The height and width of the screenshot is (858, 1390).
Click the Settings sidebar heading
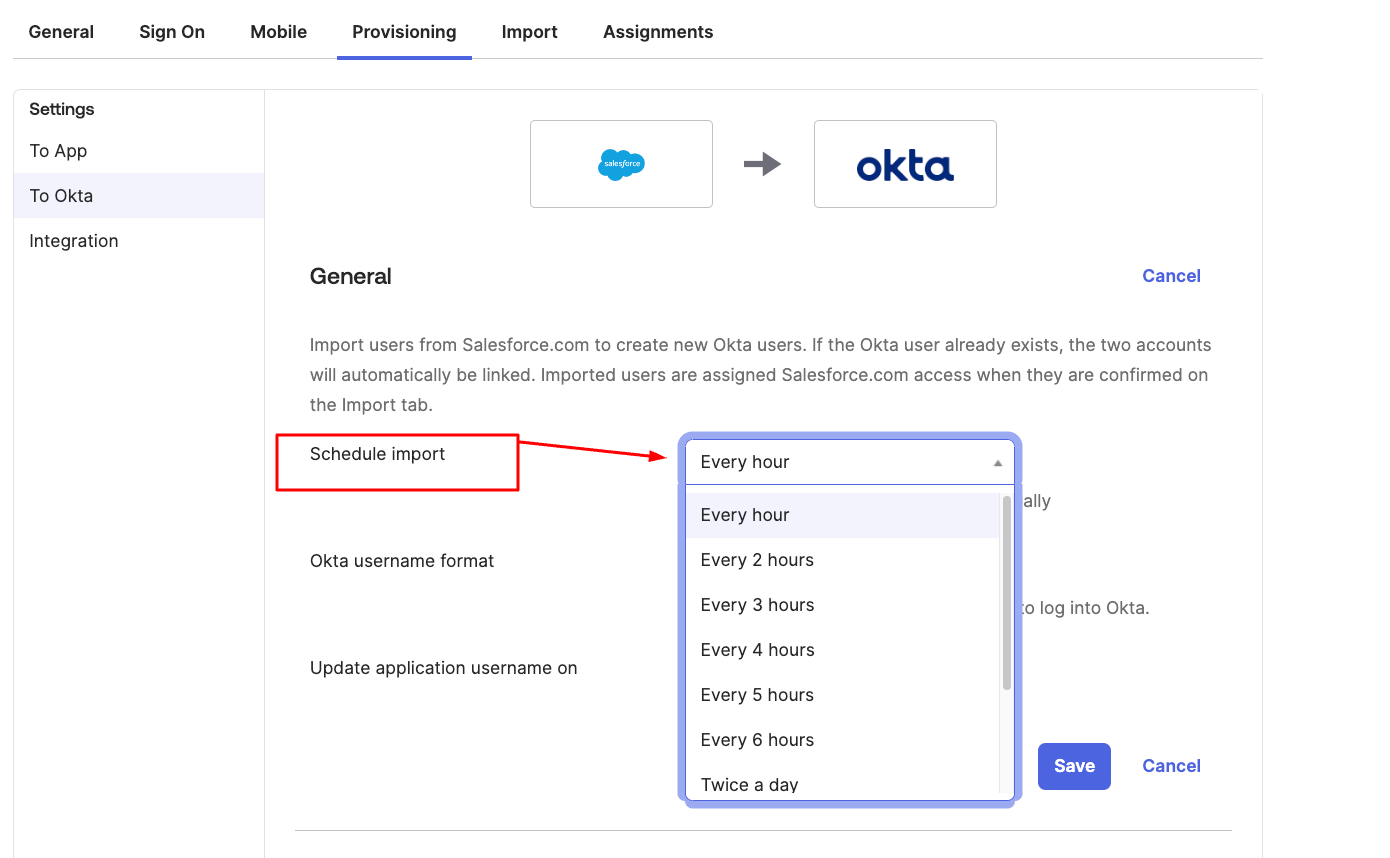pos(62,109)
